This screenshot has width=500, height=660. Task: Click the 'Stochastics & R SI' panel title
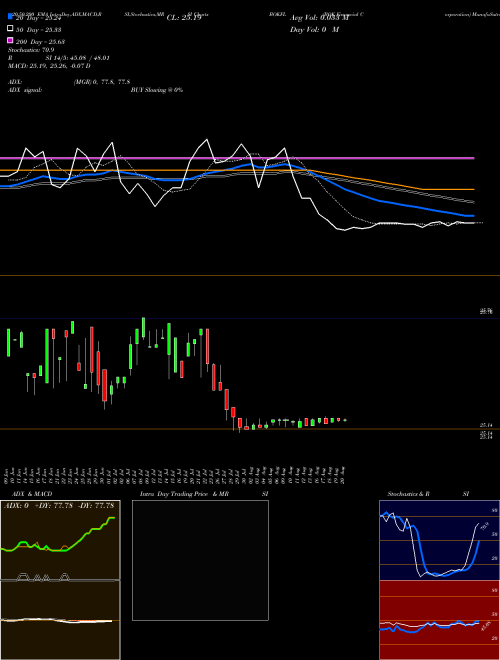coord(428,494)
